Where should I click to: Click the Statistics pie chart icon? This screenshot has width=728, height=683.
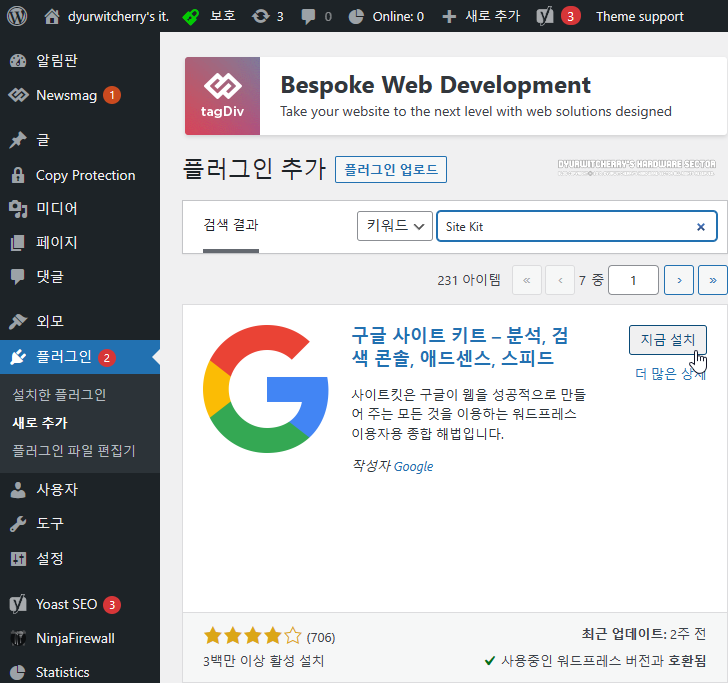(x=18, y=672)
